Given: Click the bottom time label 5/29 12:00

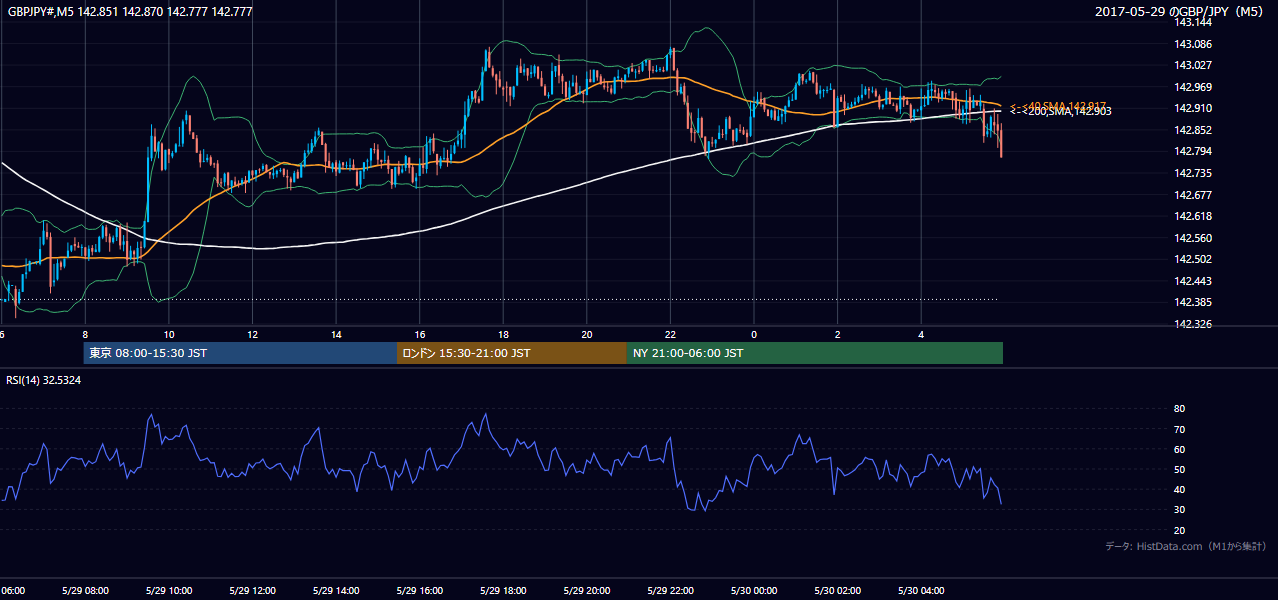Looking at the screenshot, I should 250,591.
